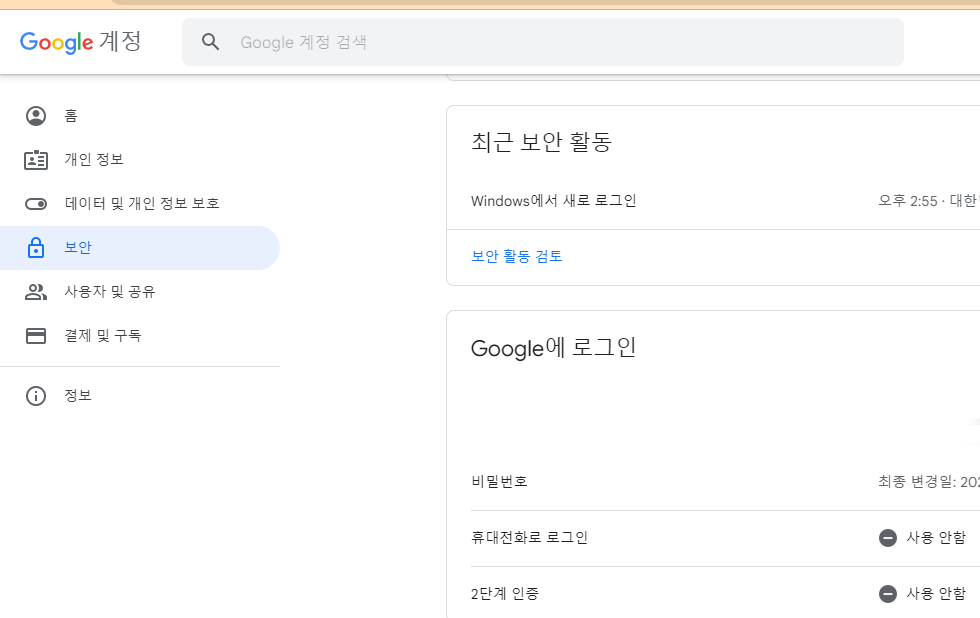Click the 최근 보안 활동 heading

(541, 142)
